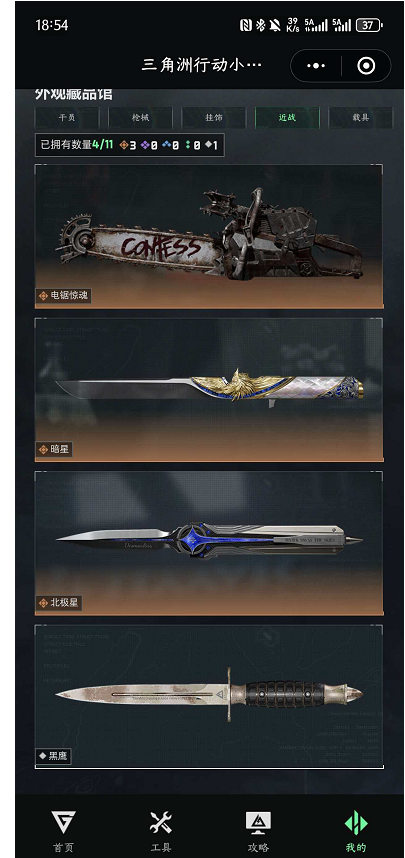Viewport: 405px width, 858px height.
Task: Tap the blue rarity count icon
Action: (x=166, y=145)
